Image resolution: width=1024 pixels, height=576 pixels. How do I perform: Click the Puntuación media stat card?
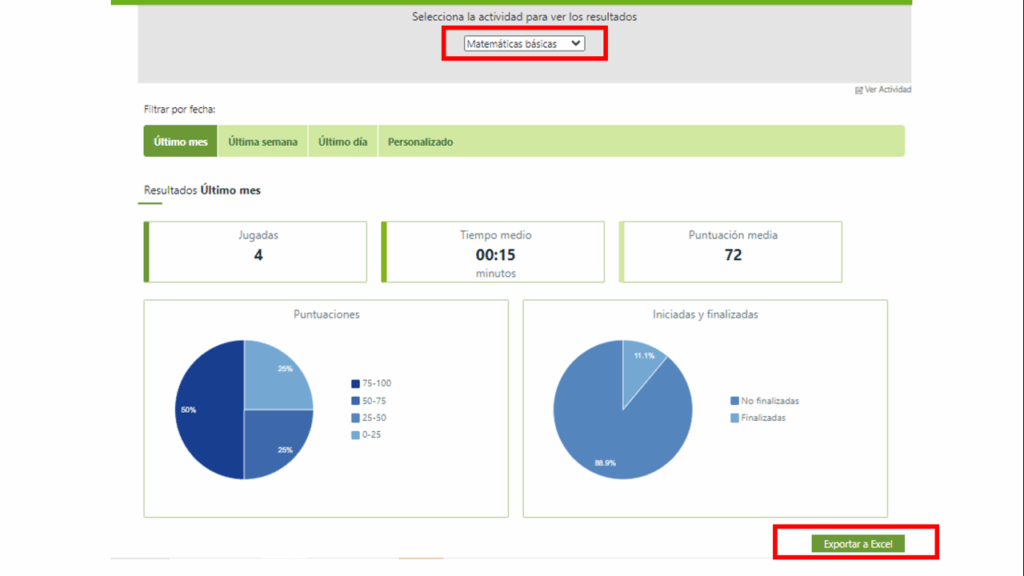pos(732,252)
